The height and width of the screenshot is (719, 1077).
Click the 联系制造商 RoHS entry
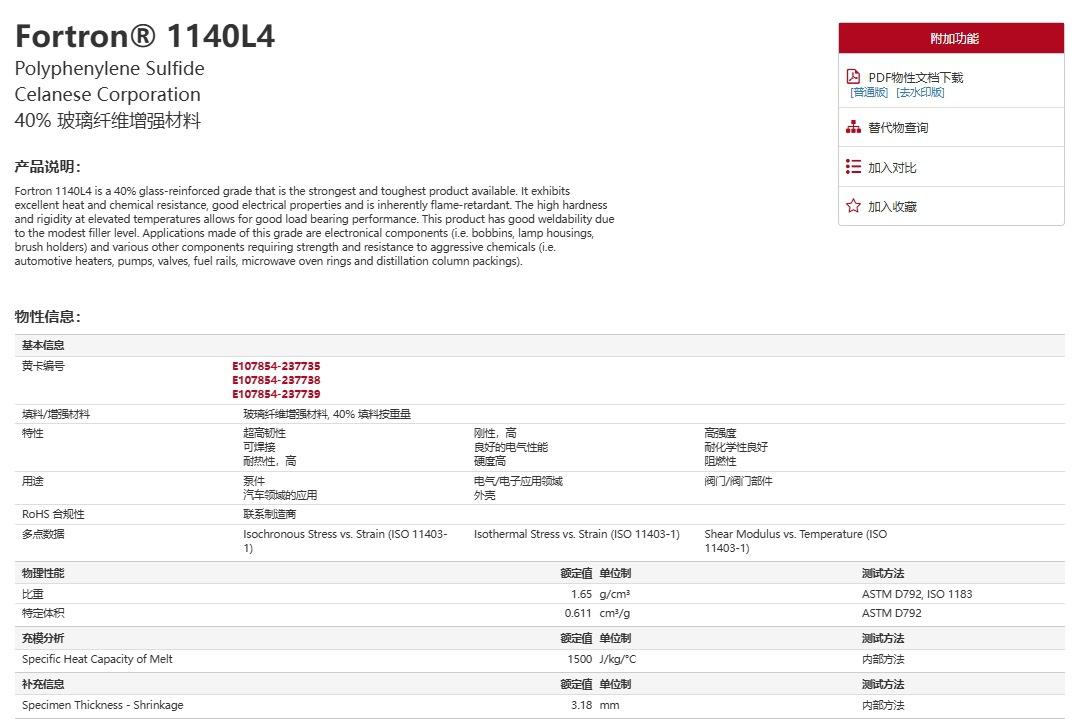pos(269,514)
